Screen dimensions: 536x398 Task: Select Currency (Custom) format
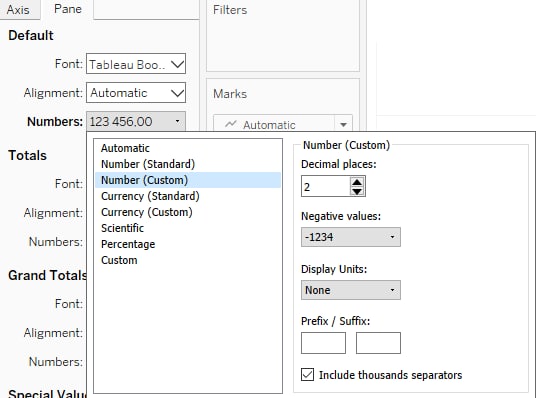(188, 212)
